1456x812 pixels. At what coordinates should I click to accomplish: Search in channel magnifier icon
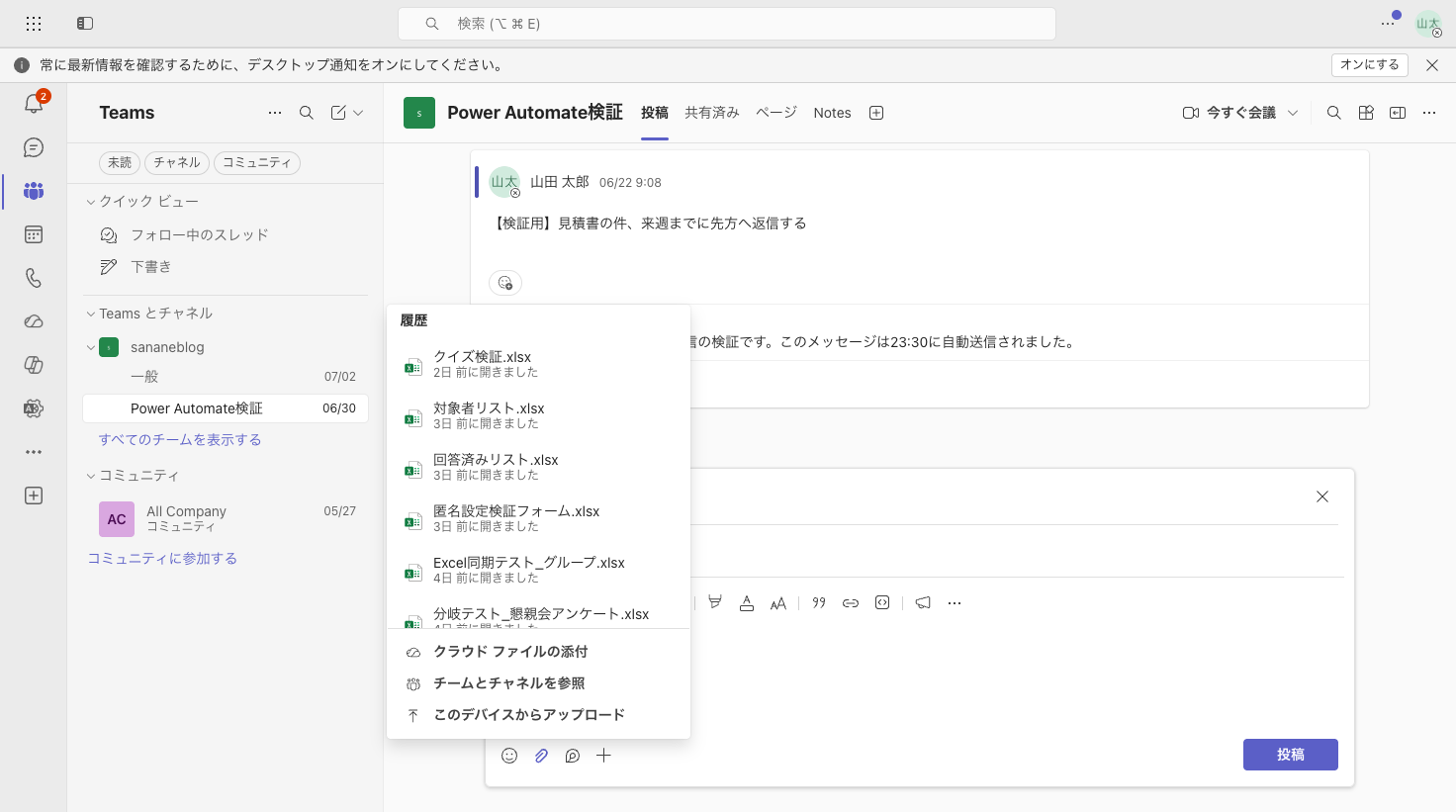1334,113
